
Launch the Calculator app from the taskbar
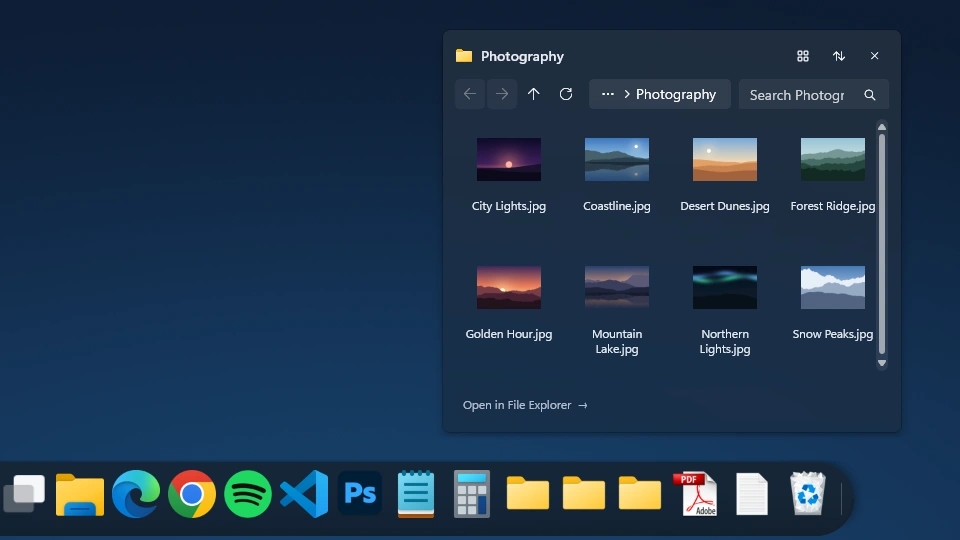tap(472, 494)
